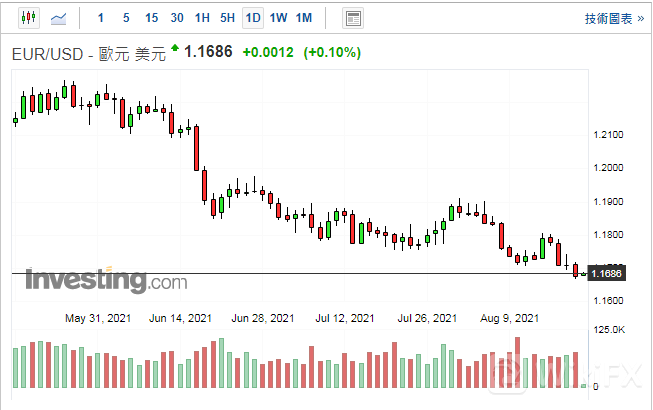This screenshot has height=410, width=653.
Task: Switch the chart to the 5H interval
Action: click(227, 18)
